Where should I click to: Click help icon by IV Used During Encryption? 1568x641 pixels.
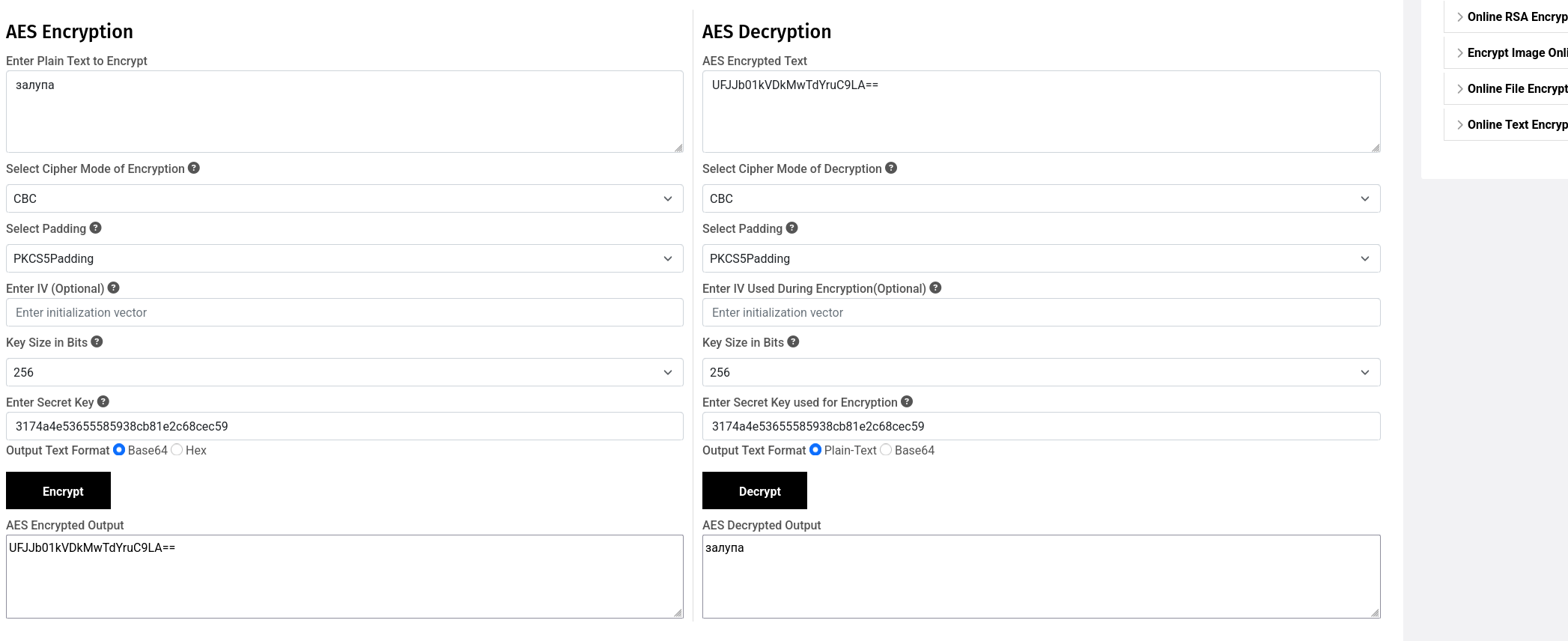(x=935, y=288)
